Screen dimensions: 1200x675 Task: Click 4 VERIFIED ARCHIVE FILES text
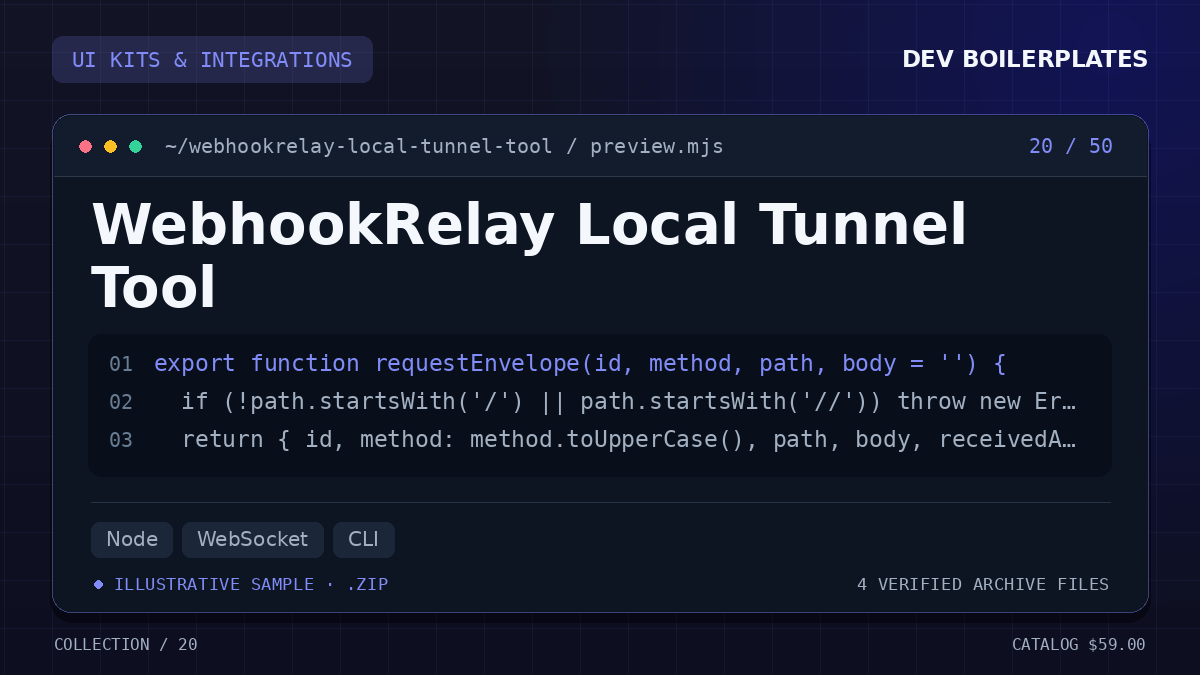click(x=983, y=584)
